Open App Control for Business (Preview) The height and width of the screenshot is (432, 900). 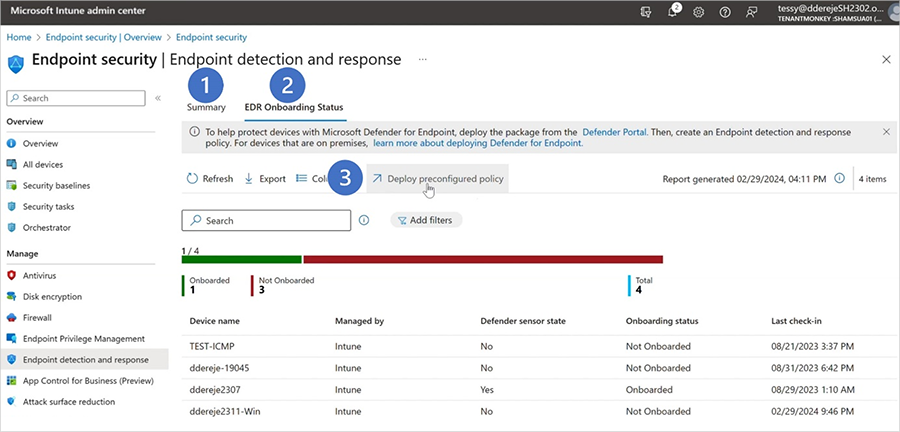88,380
